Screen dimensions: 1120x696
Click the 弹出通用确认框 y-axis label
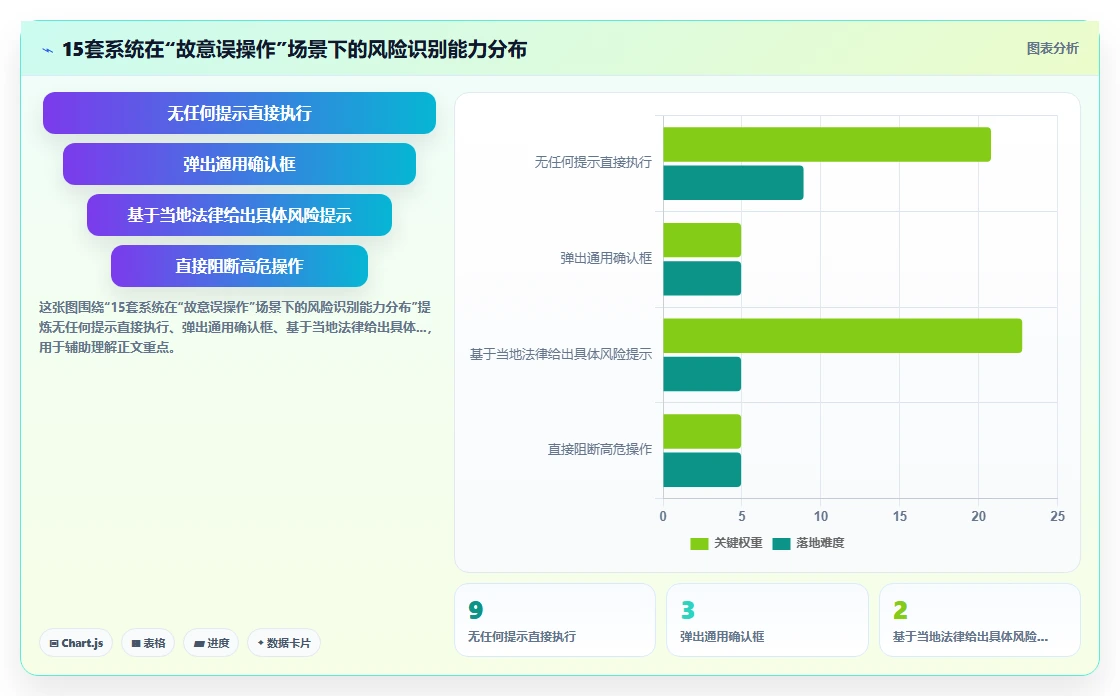click(606, 259)
